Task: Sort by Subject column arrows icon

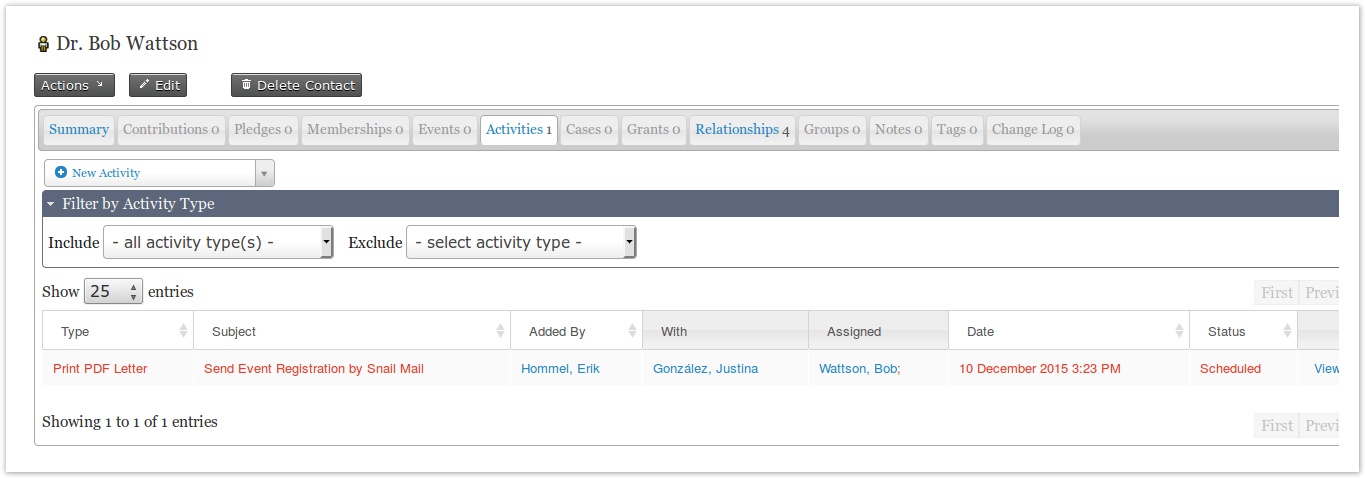Action: (500, 331)
